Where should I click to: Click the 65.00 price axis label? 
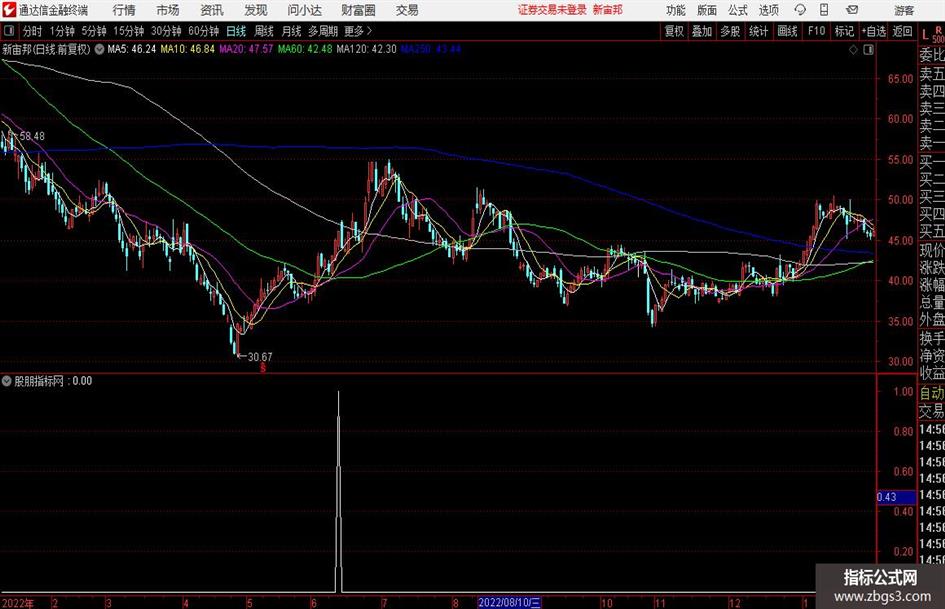900,79
